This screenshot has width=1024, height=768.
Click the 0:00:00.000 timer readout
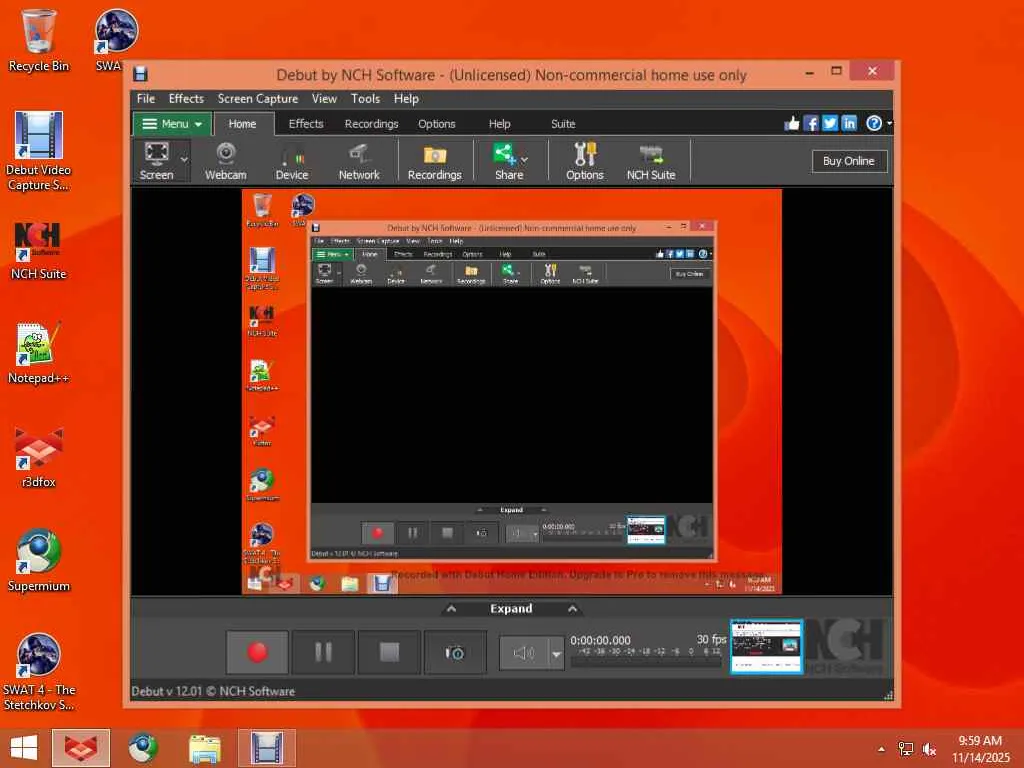(600, 641)
